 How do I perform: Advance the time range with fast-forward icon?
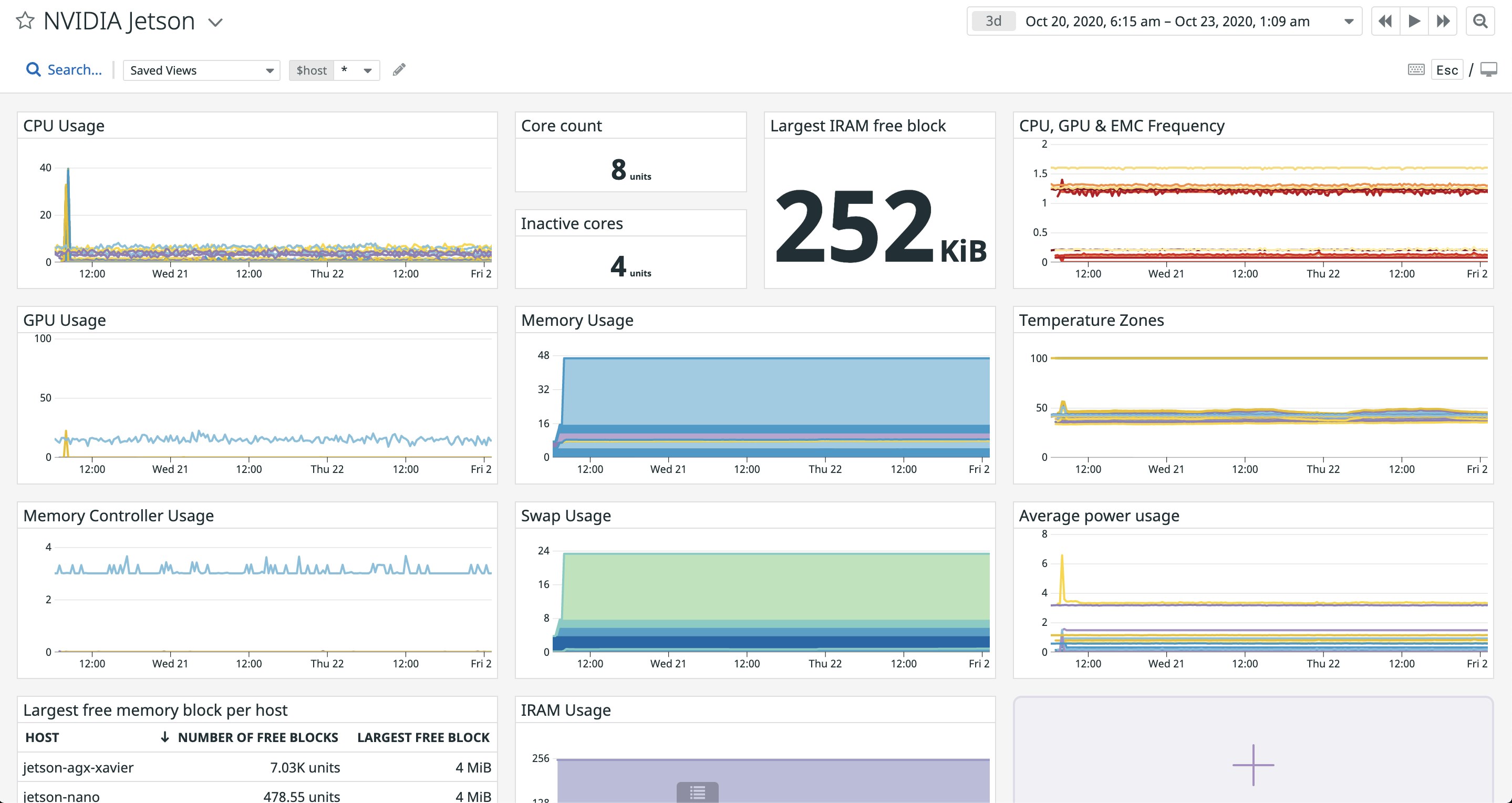[x=1443, y=20]
